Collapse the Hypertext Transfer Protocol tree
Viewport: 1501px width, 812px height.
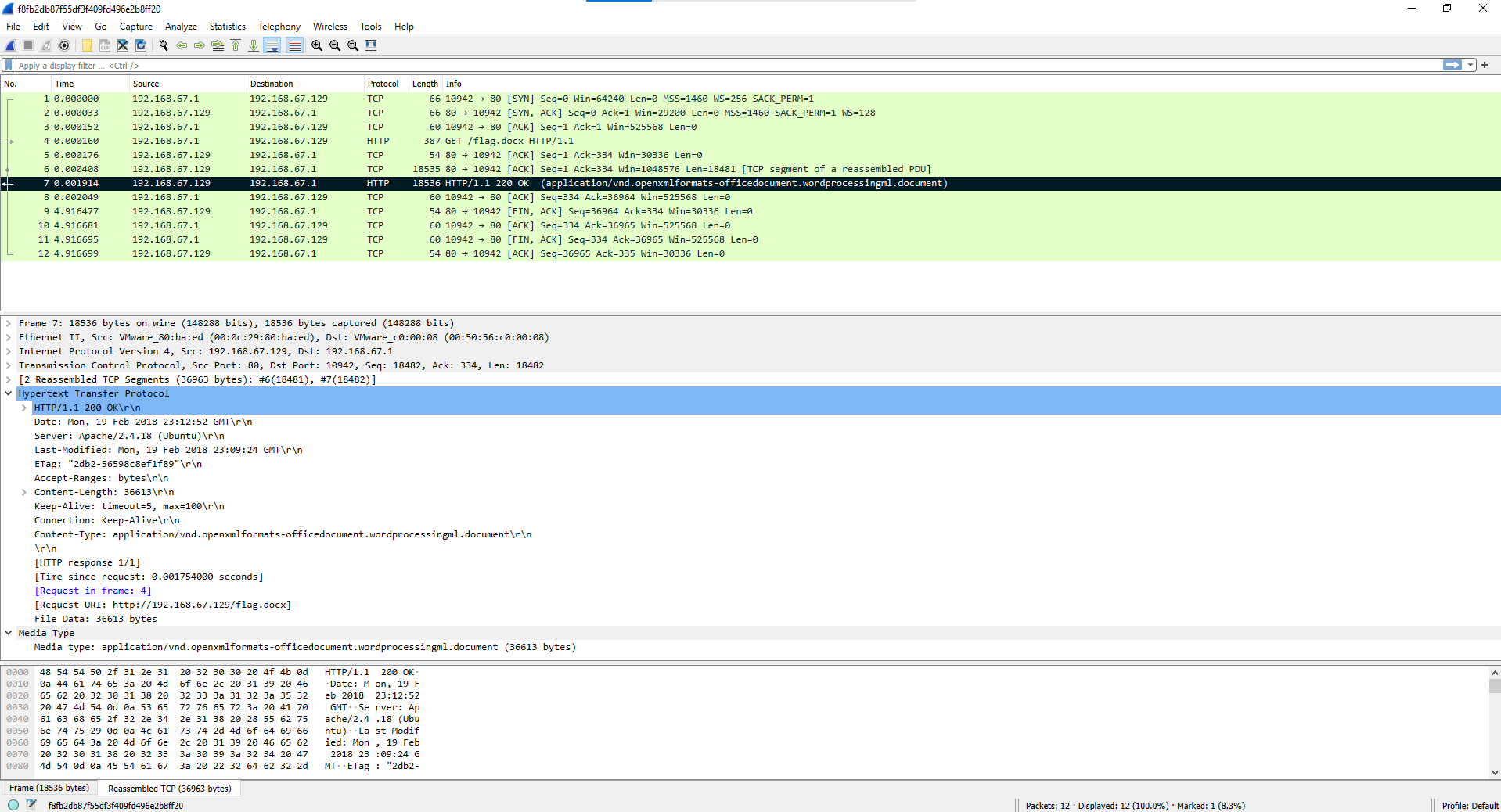[x=9, y=393]
